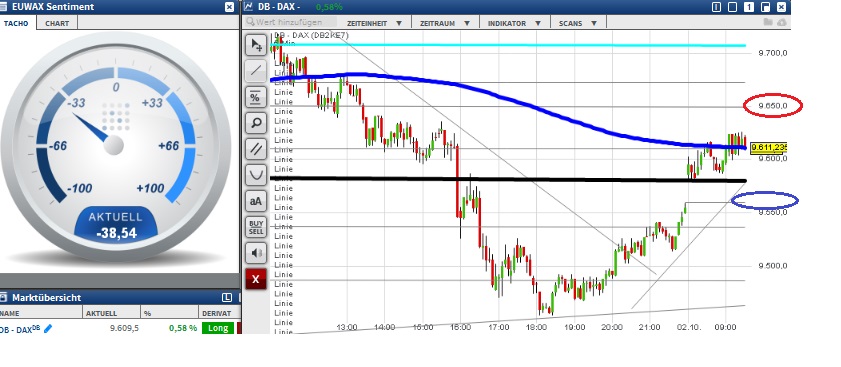Click the Long derivative button
The image size is (841, 367).
tap(218, 328)
